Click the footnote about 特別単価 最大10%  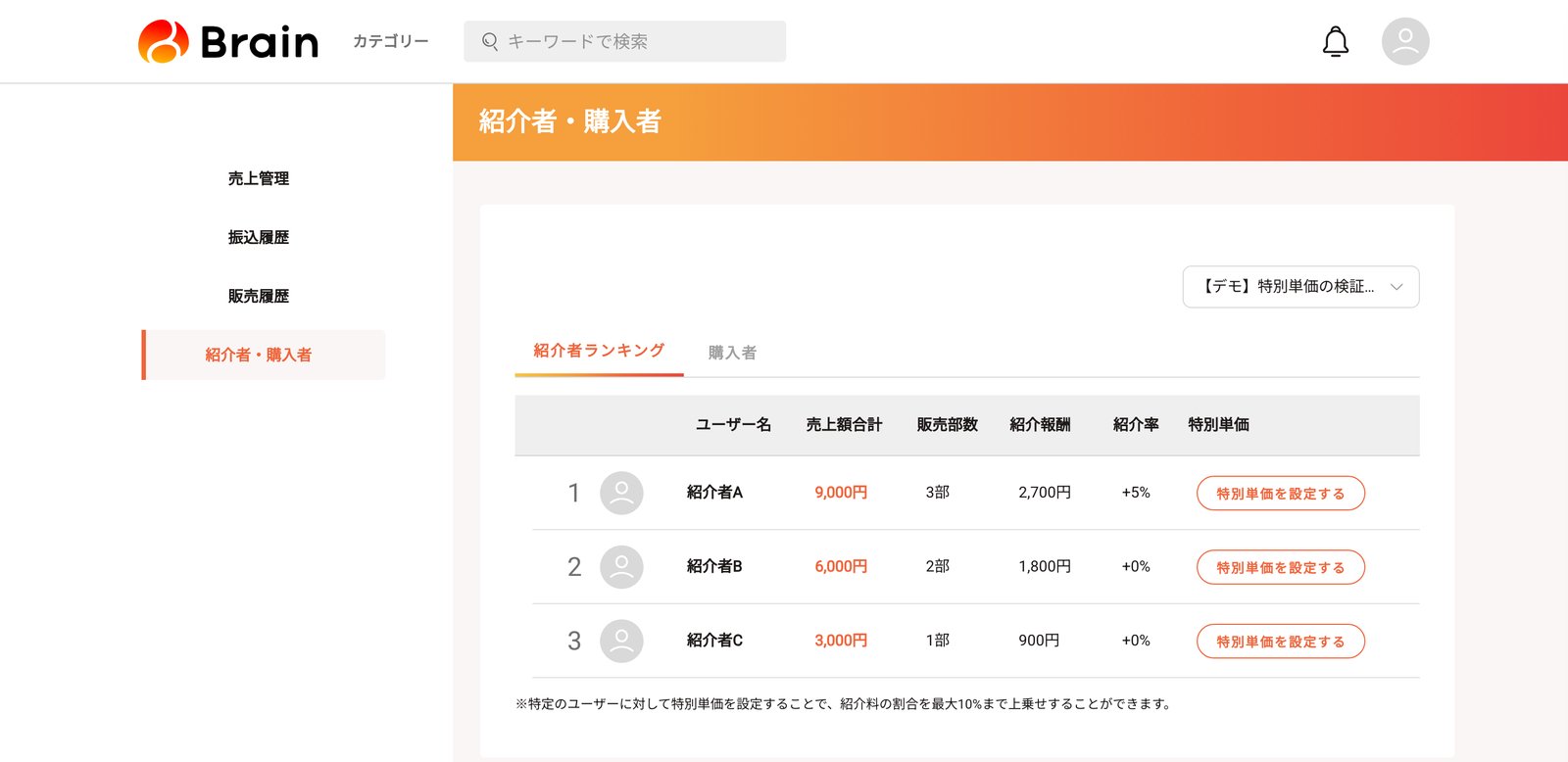click(844, 703)
